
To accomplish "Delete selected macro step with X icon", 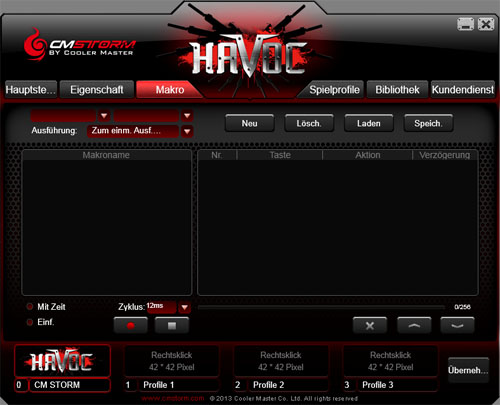I will click(370, 325).
